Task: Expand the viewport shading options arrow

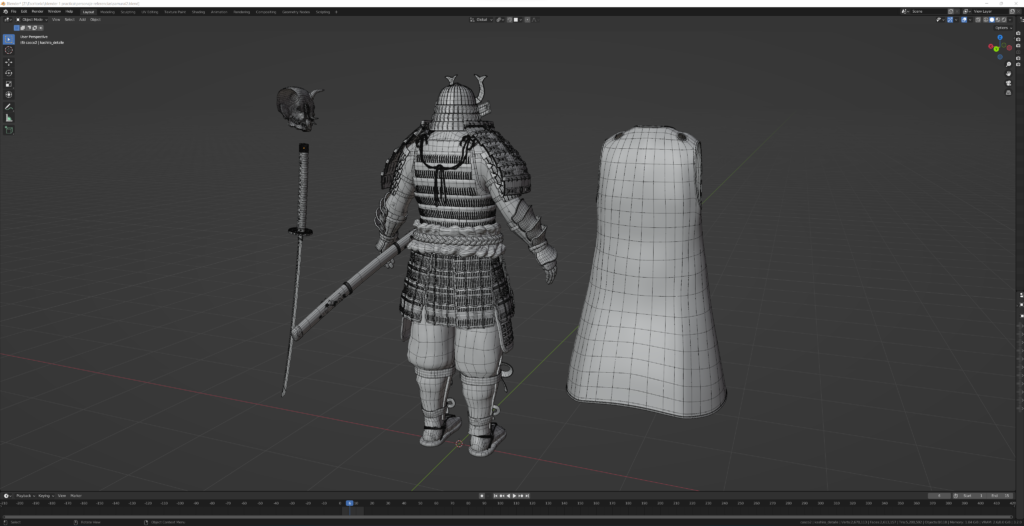Action: [1010, 20]
